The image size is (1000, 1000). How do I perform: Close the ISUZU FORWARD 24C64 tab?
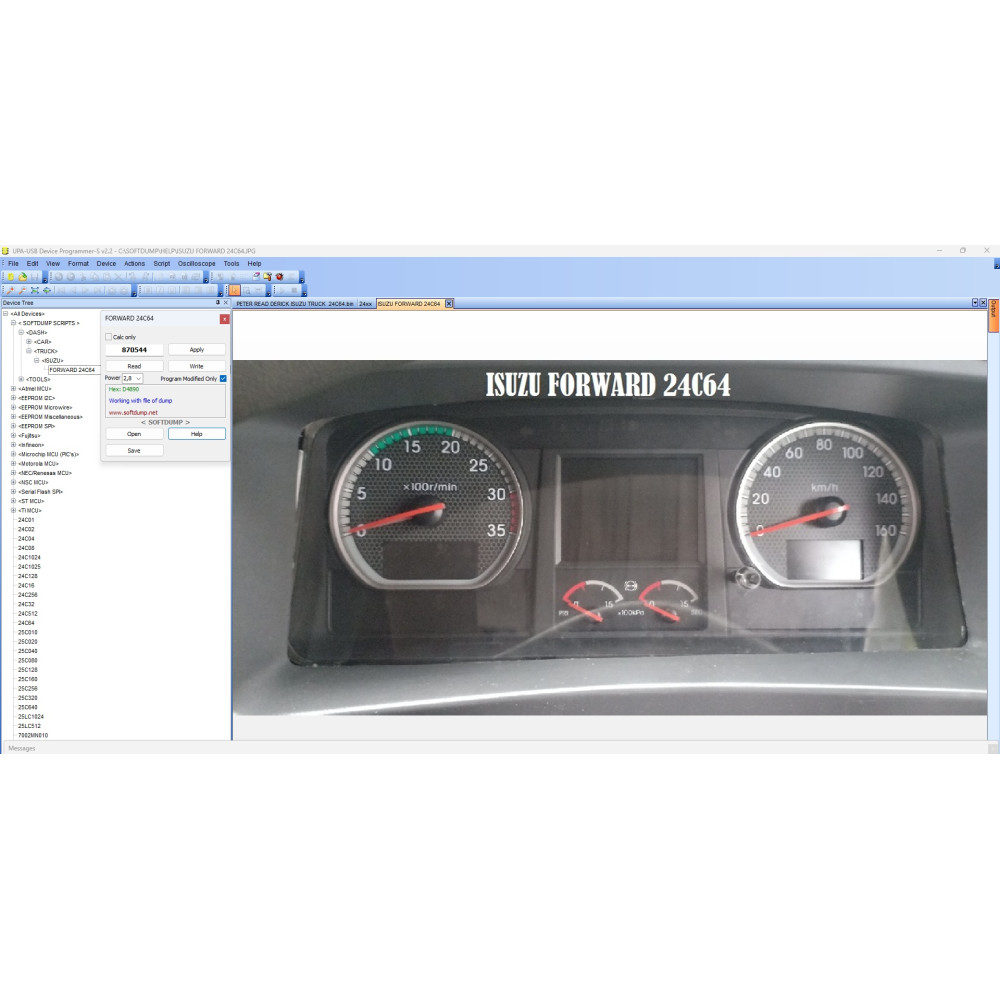449,304
